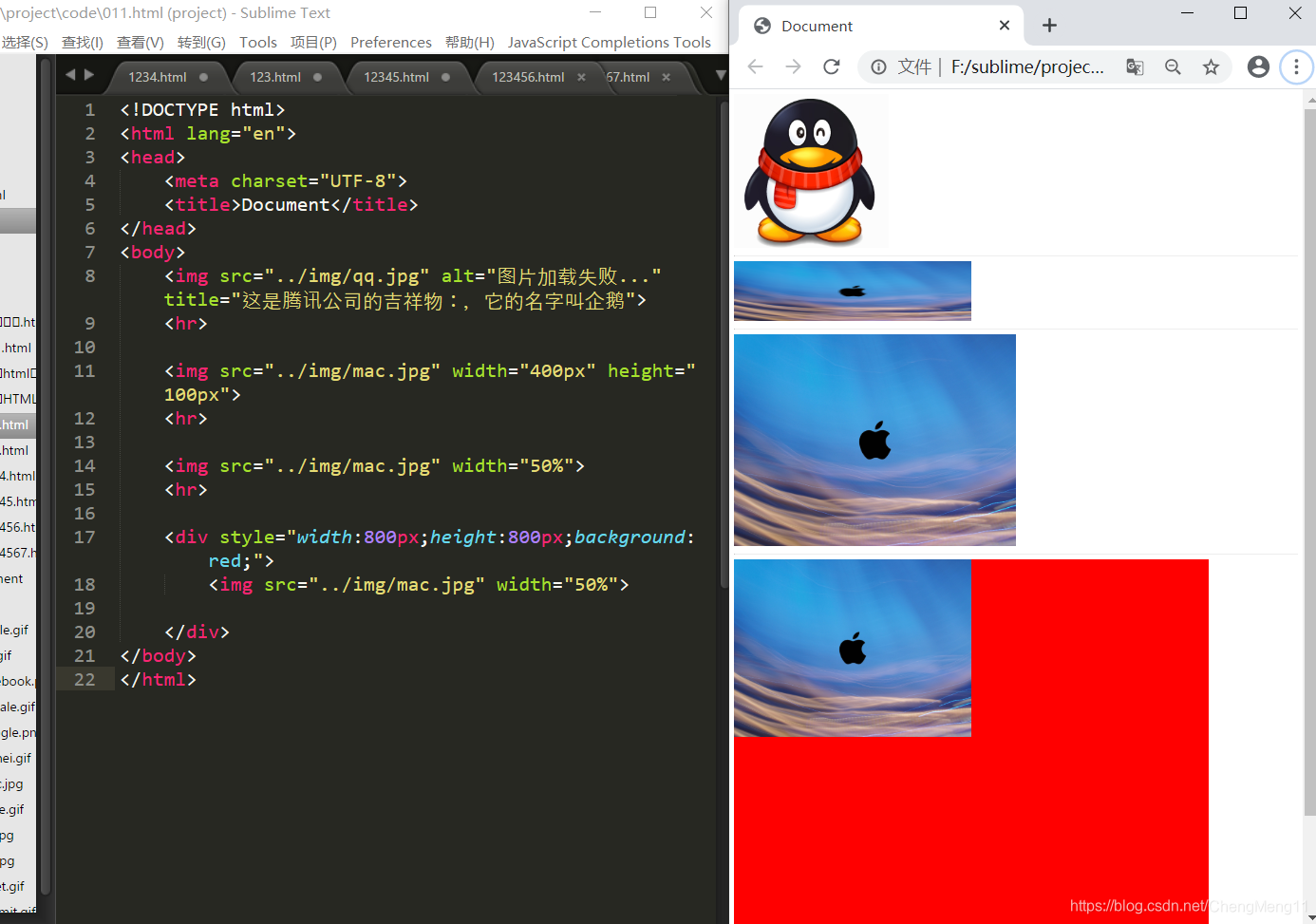
Task: Open JavaScript Completions Tools menu
Action: [609, 43]
